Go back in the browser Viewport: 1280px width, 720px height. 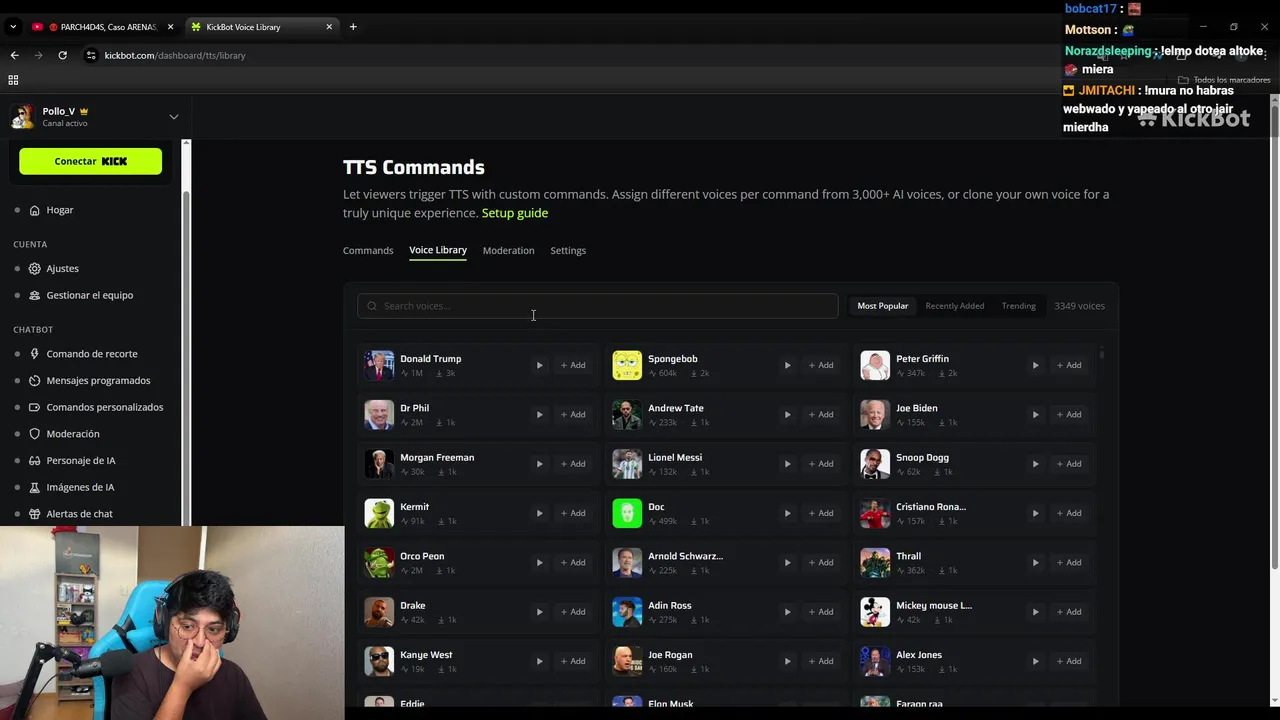point(14,55)
